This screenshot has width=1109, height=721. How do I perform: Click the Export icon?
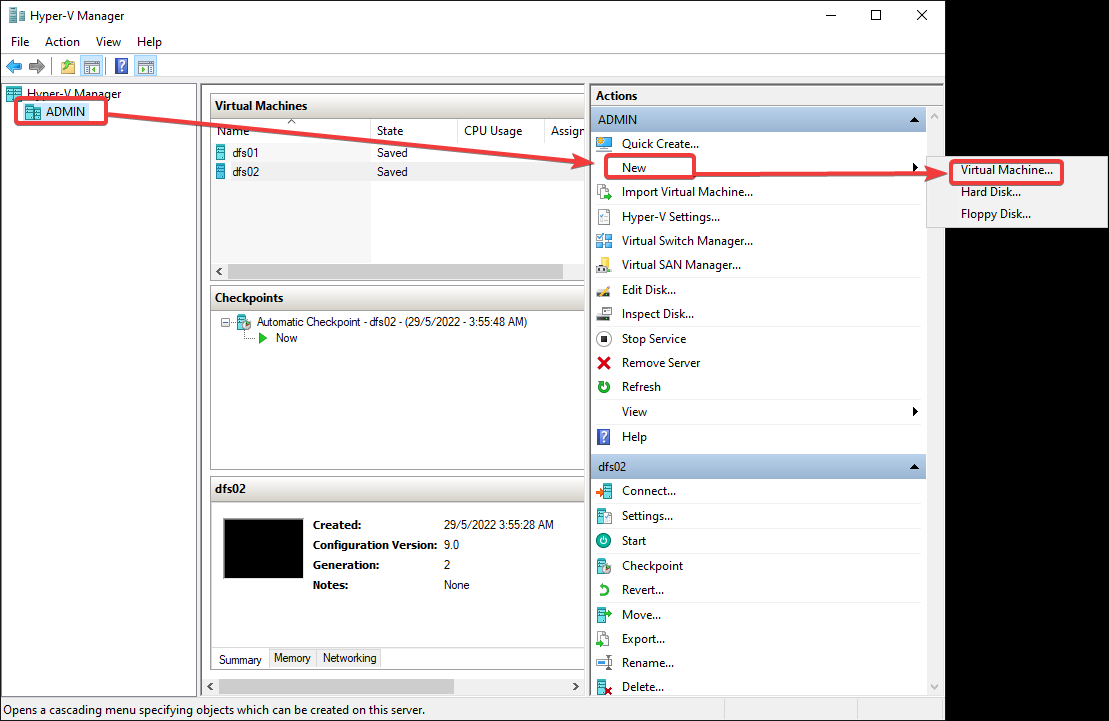(x=604, y=639)
